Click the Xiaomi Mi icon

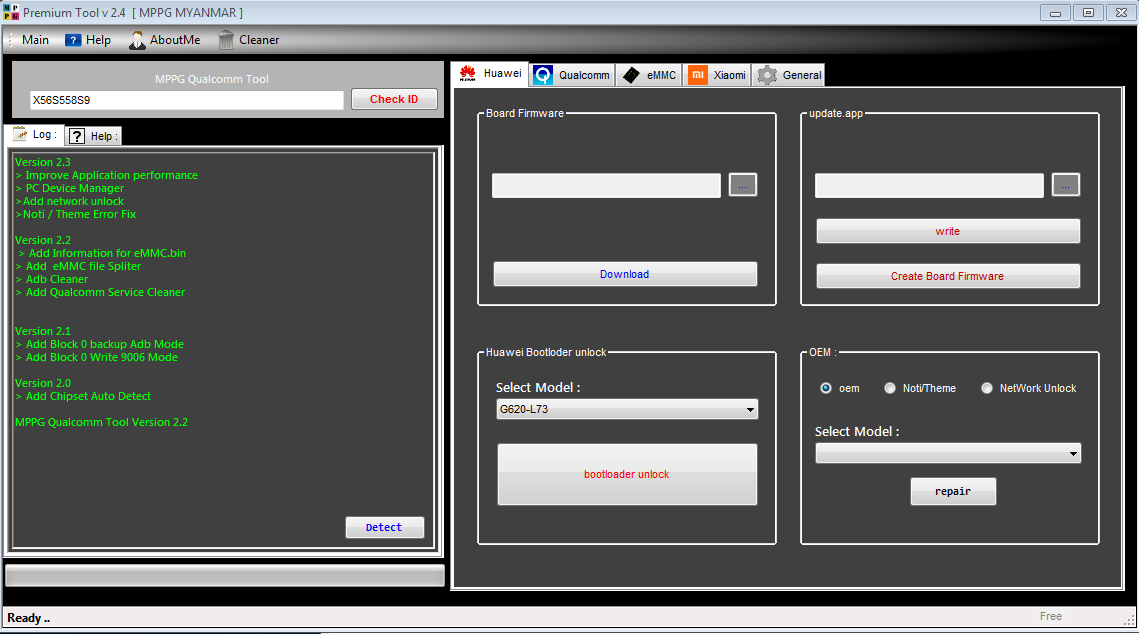[x=696, y=74]
